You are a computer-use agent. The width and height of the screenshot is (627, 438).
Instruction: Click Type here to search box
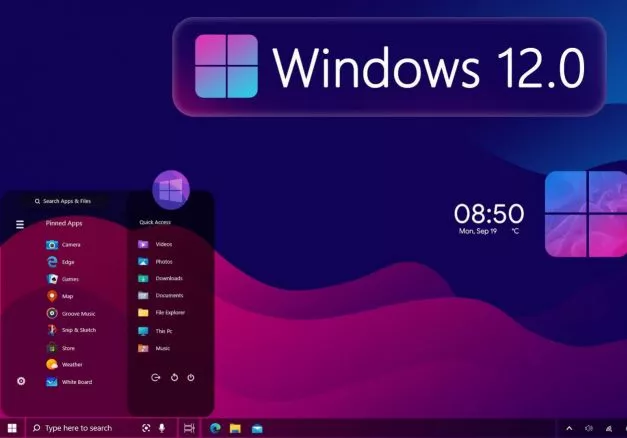[x=102, y=428]
